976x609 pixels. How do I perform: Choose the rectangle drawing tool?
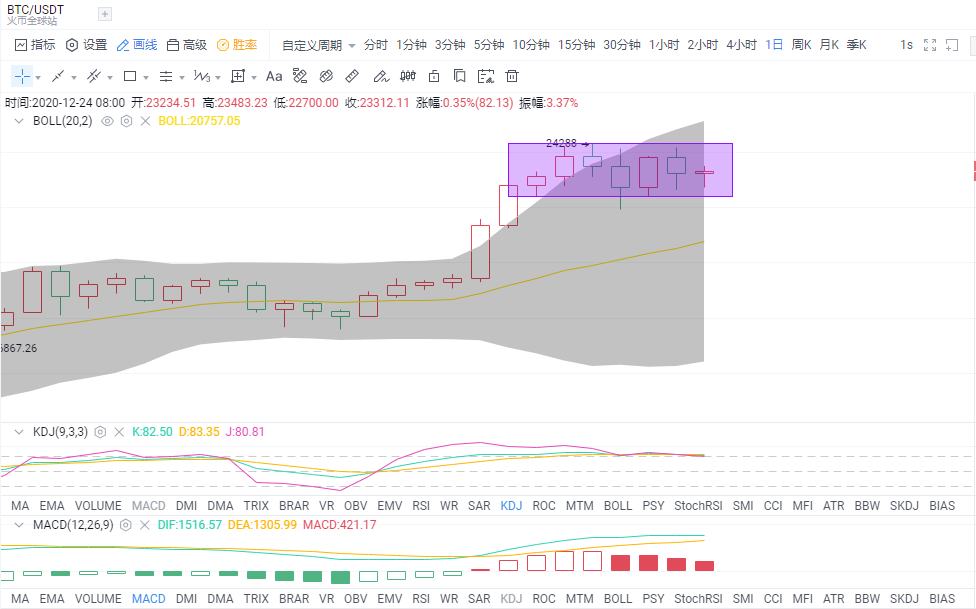[x=130, y=77]
